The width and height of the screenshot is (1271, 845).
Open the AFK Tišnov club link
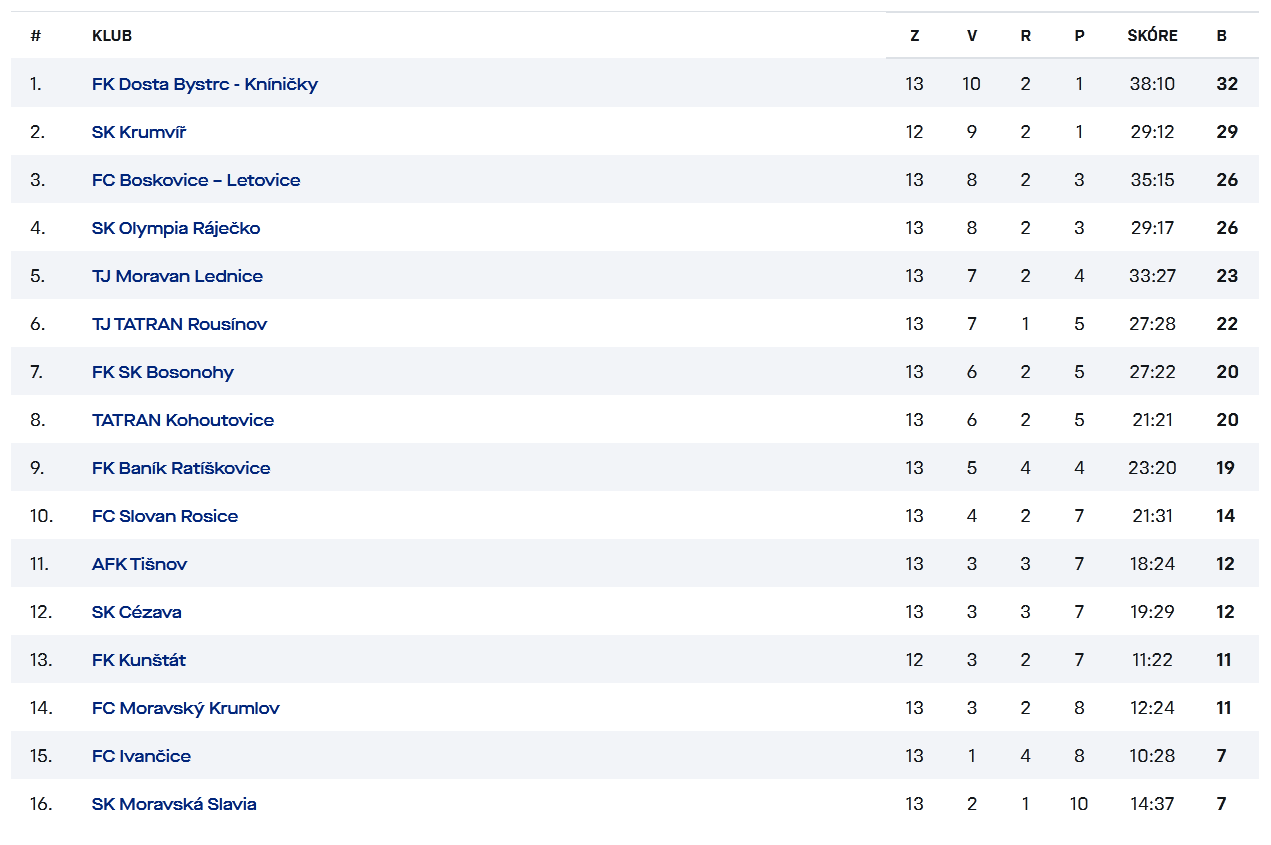tap(139, 564)
